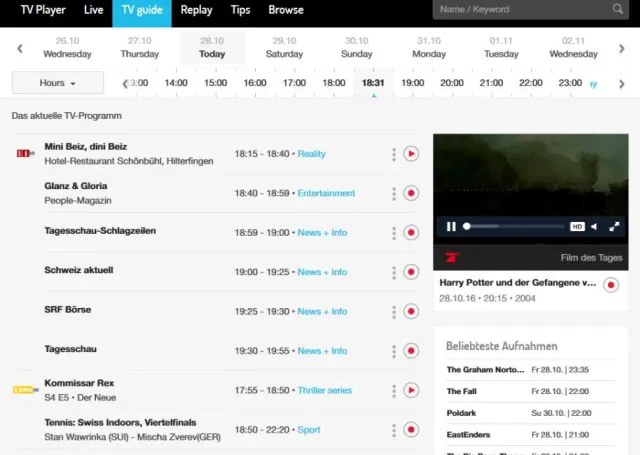Viewport: 640px width, 455px height.
Task: Select Sunday 30.10 date
Action: coord(357,47)
